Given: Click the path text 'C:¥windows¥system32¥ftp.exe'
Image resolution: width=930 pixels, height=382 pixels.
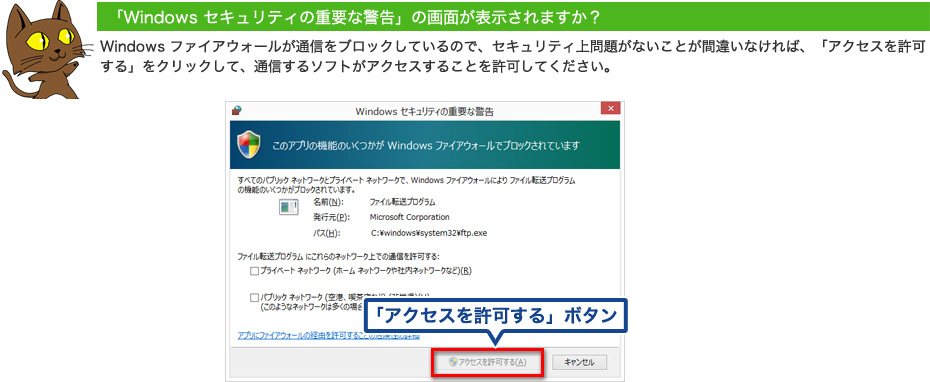Looking at the screenshot, I should [429, 233].
